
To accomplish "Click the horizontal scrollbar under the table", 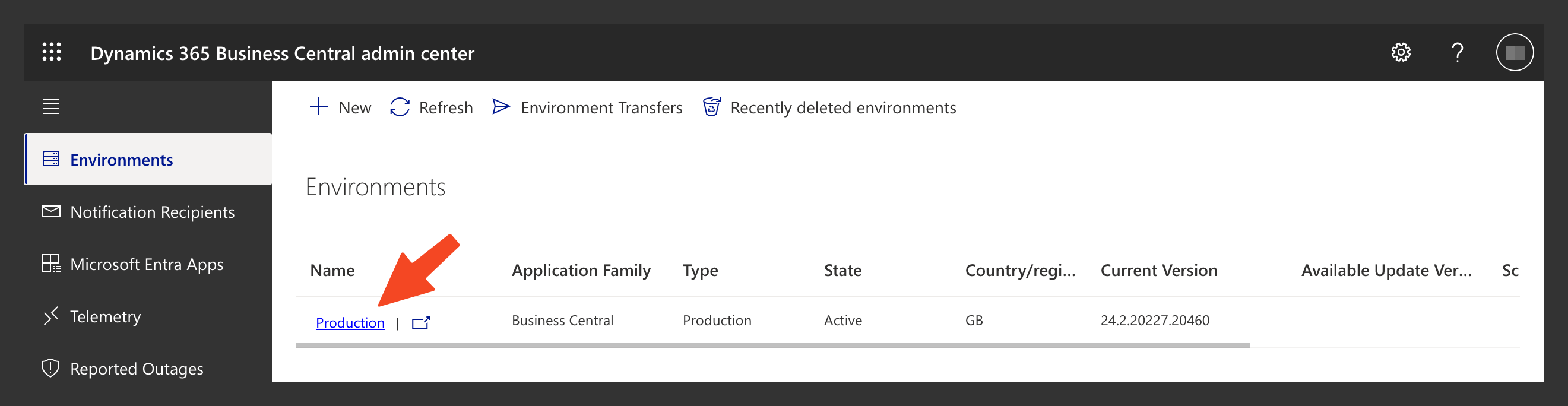I will coord(772,345).
